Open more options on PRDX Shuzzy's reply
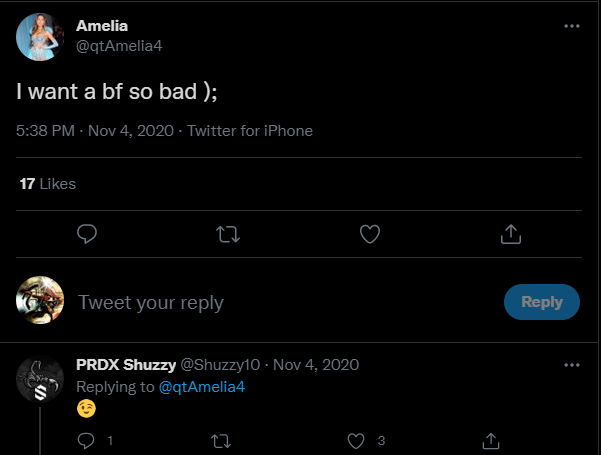Viewport: 601px width, 455px height. 571,364
